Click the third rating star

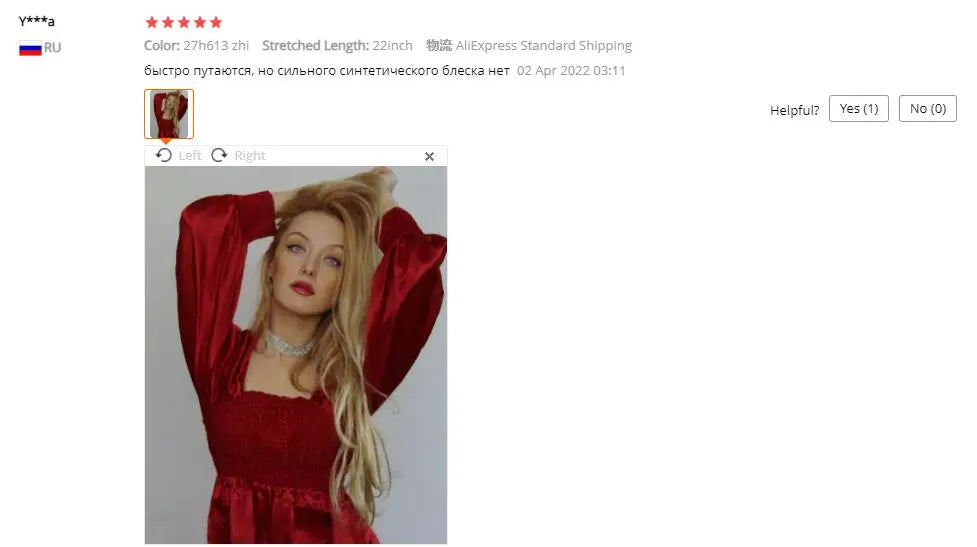click(x=184, y=22)
